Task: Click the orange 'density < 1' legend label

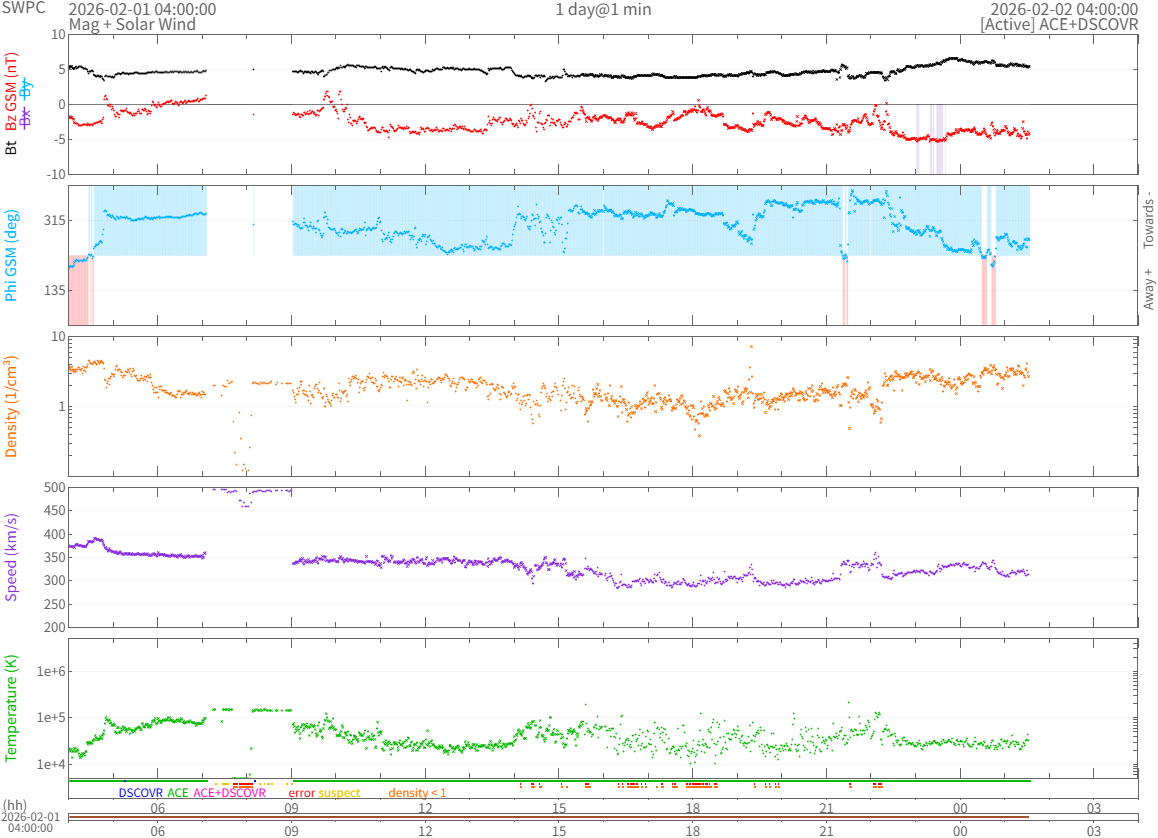Action: [x=417, y=793]
